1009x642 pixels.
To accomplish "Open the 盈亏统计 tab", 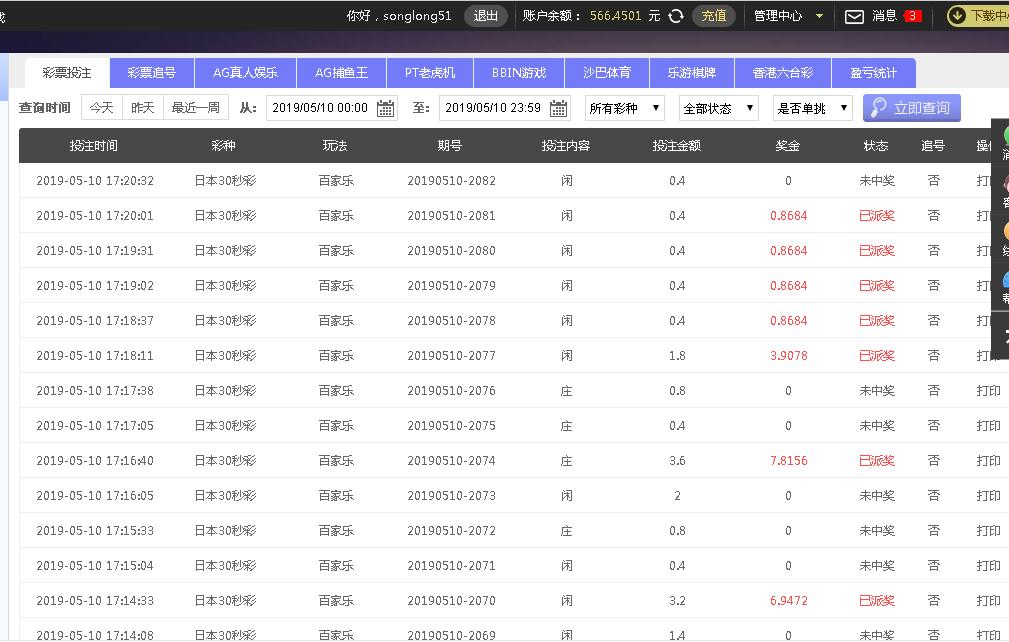I will [x=873, y=73].
